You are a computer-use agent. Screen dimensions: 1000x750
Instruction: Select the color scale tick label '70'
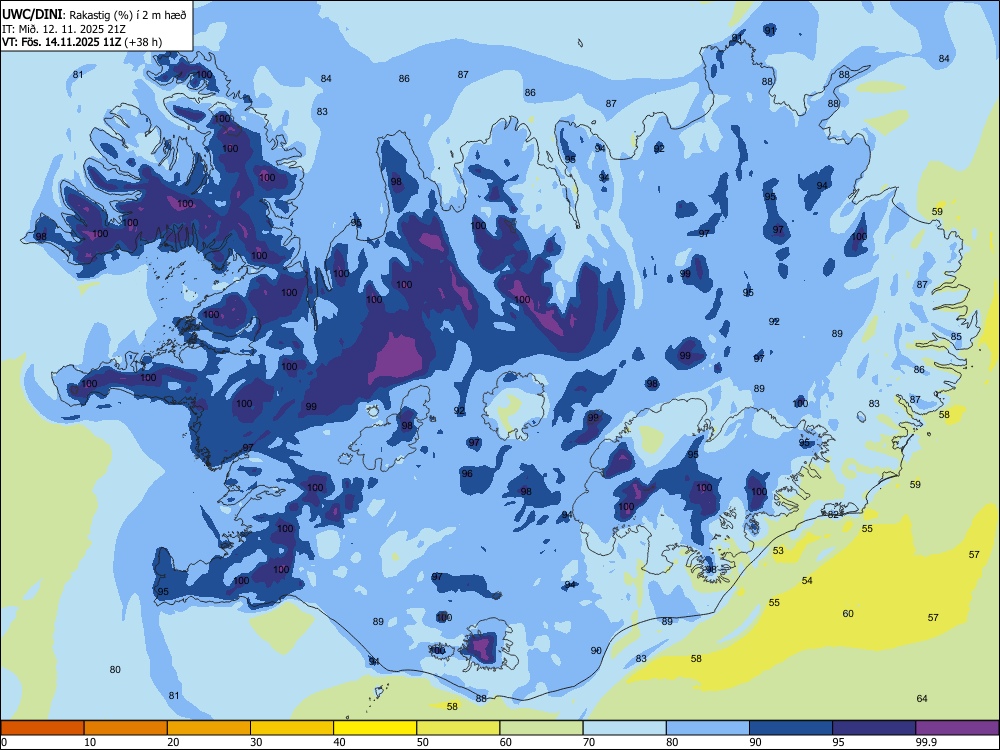589,742
